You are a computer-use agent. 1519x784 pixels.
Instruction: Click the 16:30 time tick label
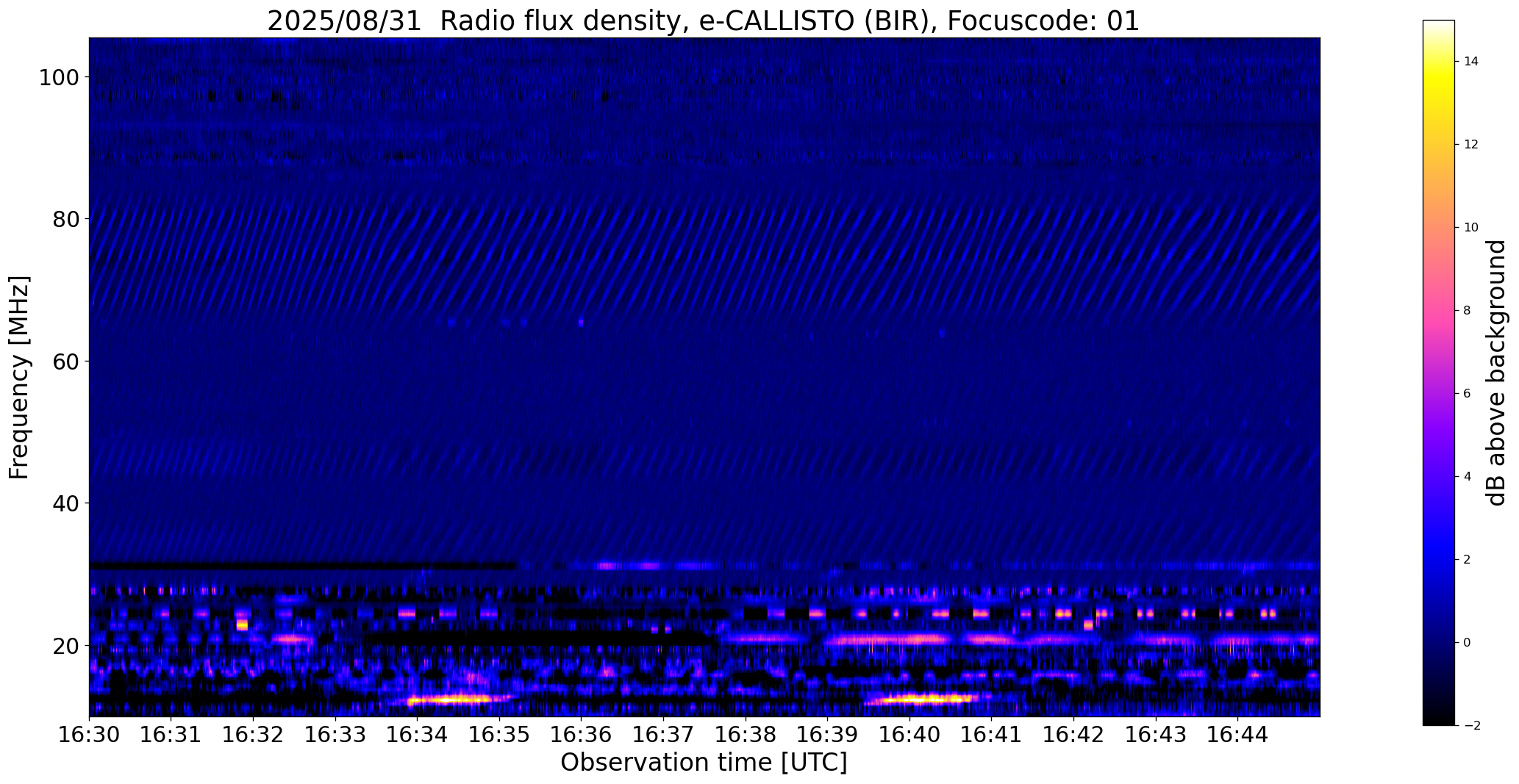tap(89, 733)
